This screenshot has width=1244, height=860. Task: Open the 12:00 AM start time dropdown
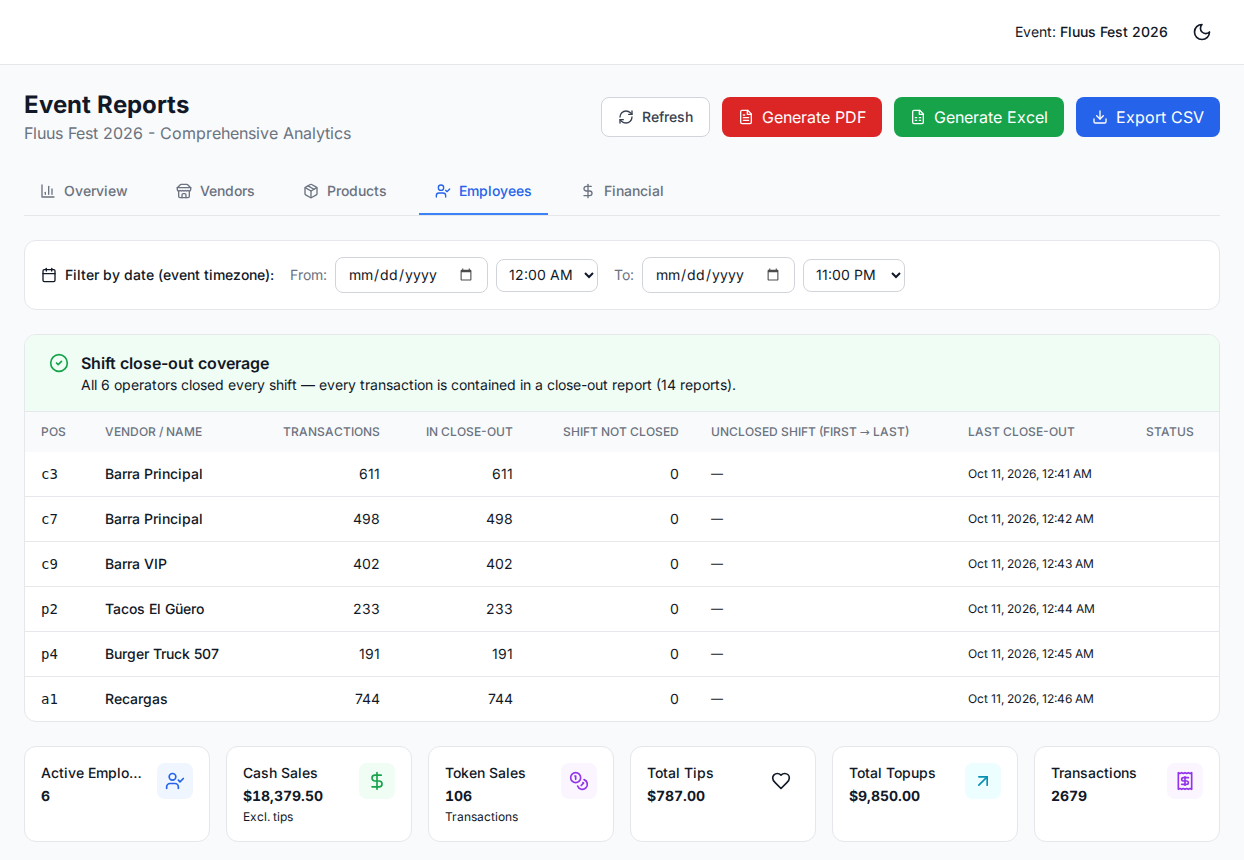(x=547, y=275)
